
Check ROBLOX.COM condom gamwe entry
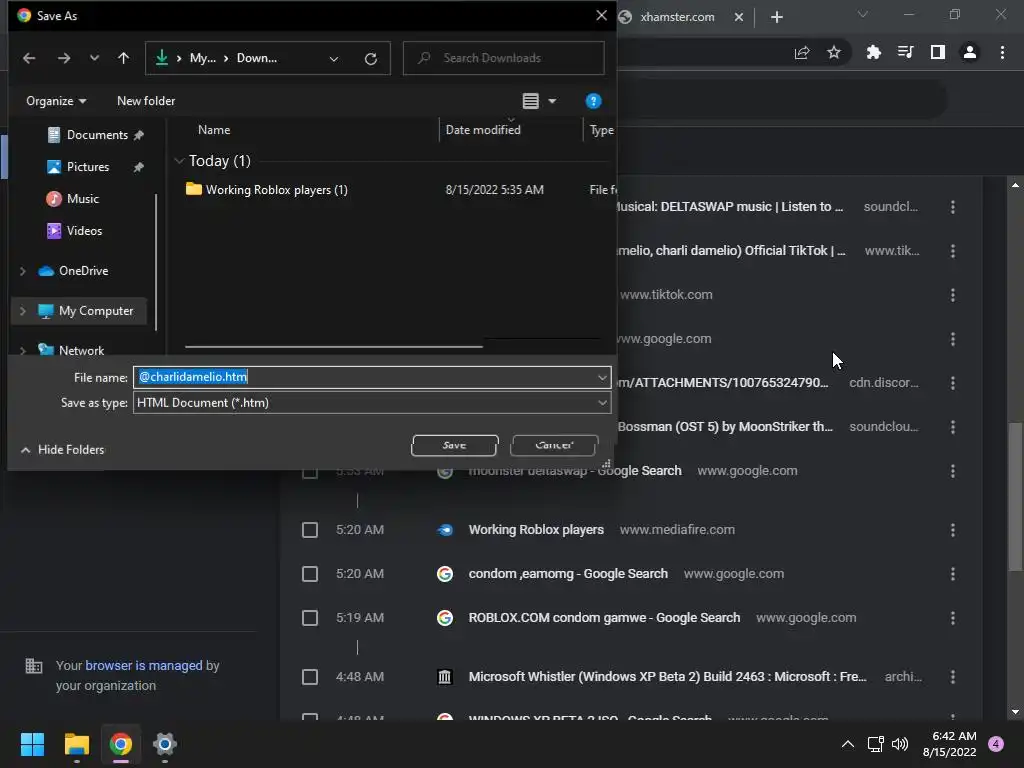point(310,618)
